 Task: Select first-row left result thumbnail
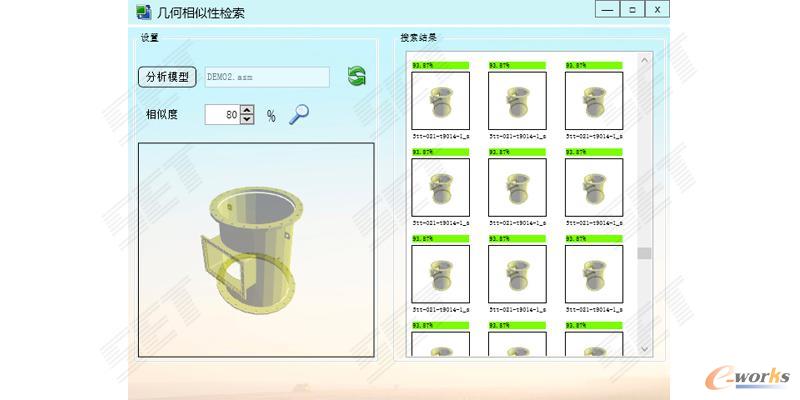441,101
